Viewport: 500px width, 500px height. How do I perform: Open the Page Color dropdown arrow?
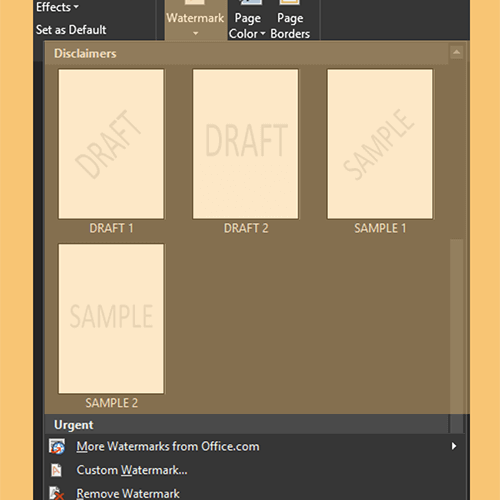(263, 33)
